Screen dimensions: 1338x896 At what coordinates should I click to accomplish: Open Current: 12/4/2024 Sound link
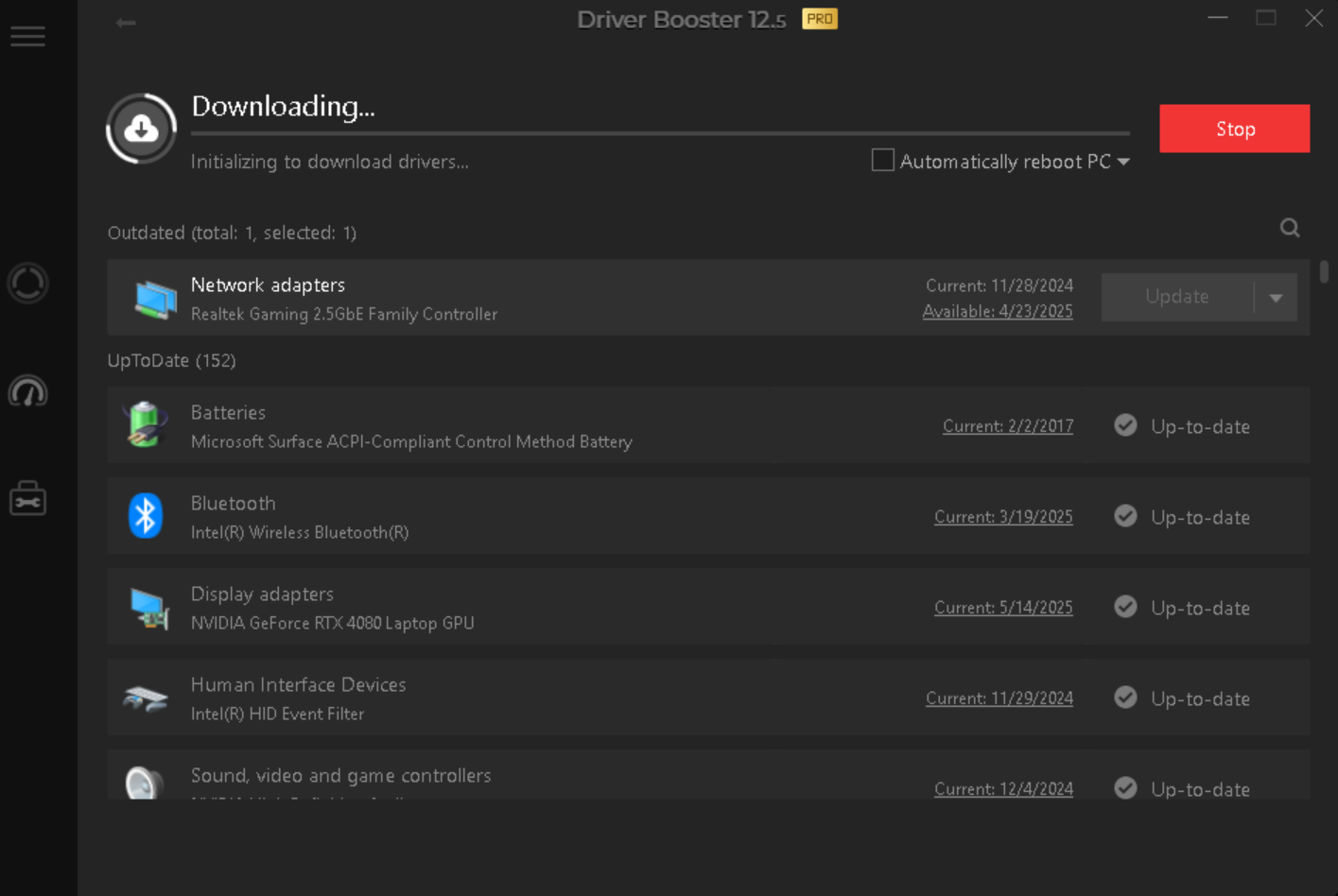pyautogui.click(x=1003, y=789)
